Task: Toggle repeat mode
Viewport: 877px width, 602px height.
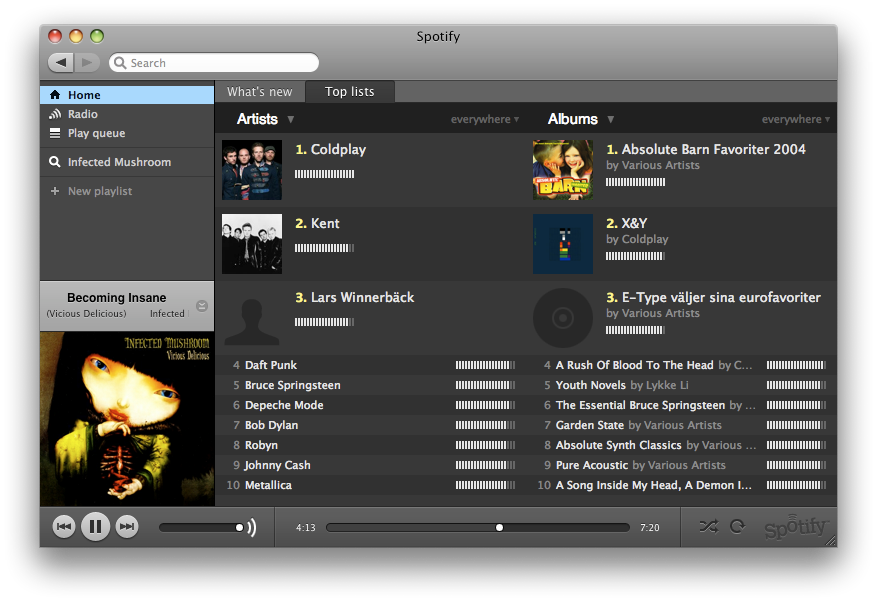Action: coord(738,526)
